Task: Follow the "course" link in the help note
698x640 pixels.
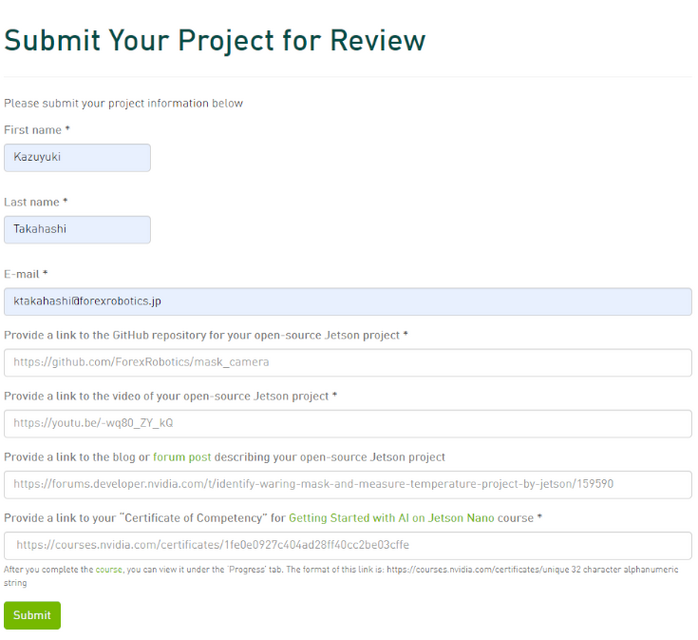Action: pos(108,570)
